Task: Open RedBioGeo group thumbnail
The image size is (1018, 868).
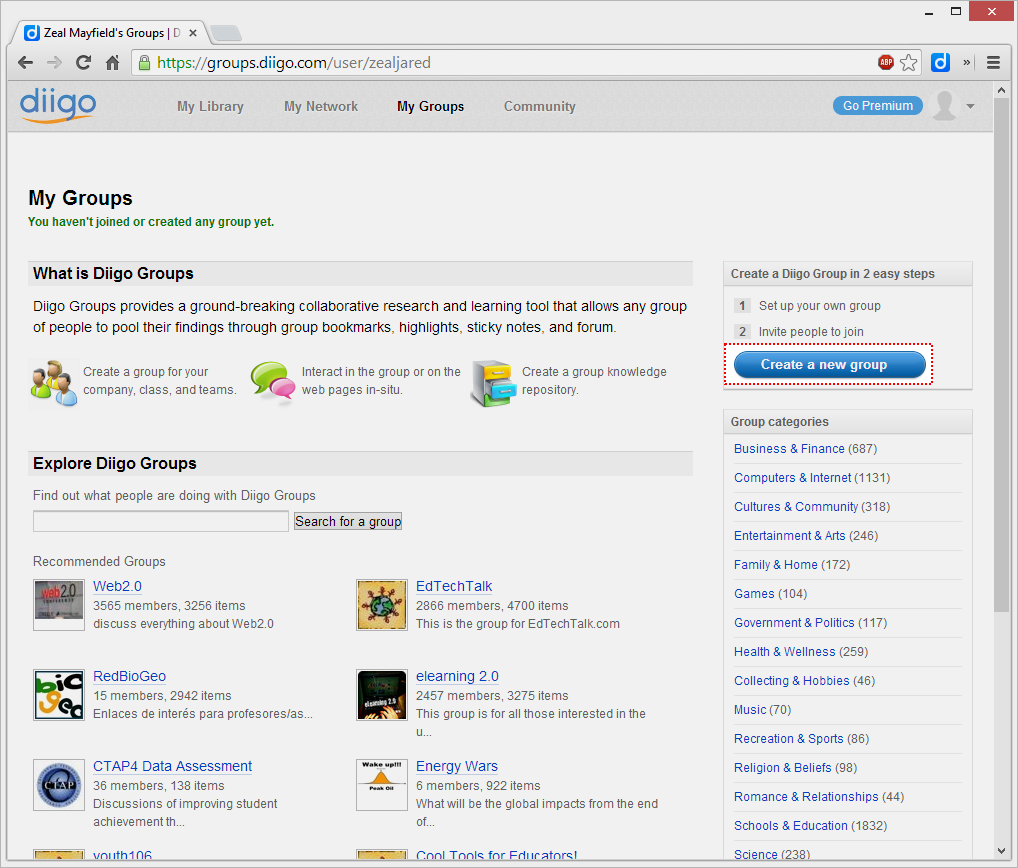Action: [59, 695]
